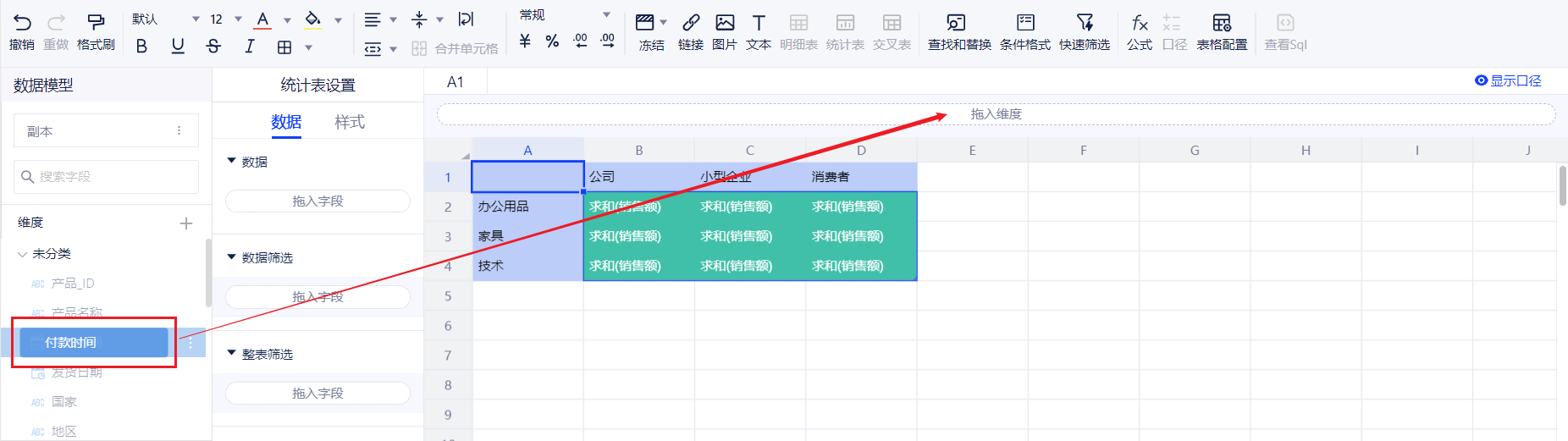Open the formula (公式) tool
This screenshot has width=1568, height=441.
tap(1139, 23)
